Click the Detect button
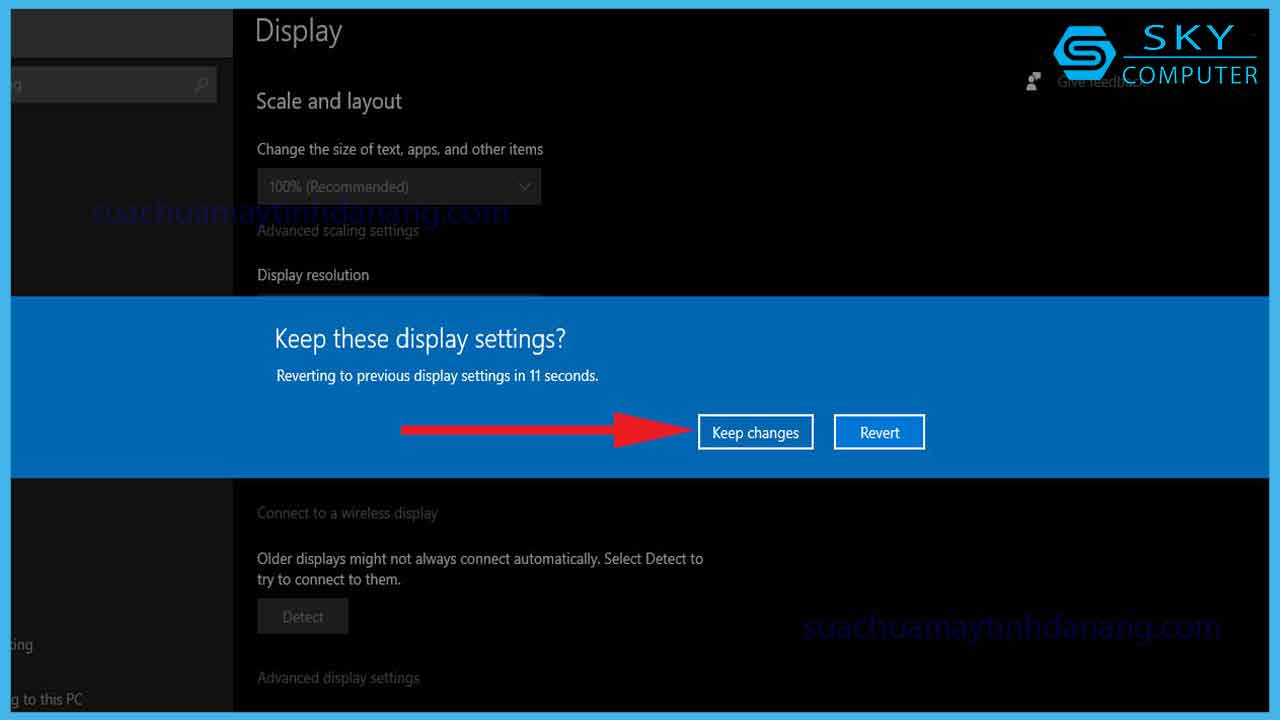This screenshot has width=1280, height=720. [302, 617]
